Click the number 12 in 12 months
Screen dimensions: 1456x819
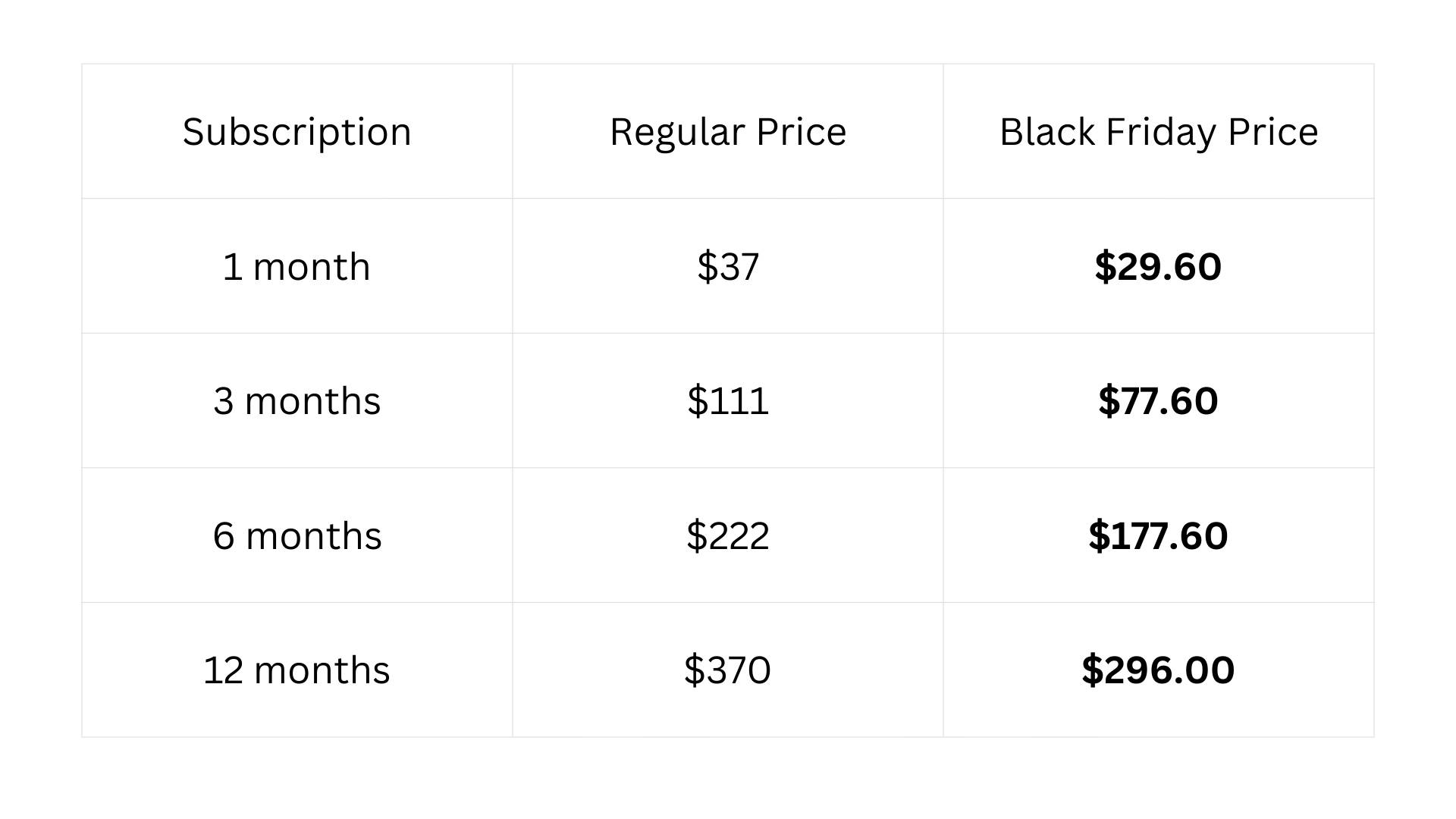(223, 670)
